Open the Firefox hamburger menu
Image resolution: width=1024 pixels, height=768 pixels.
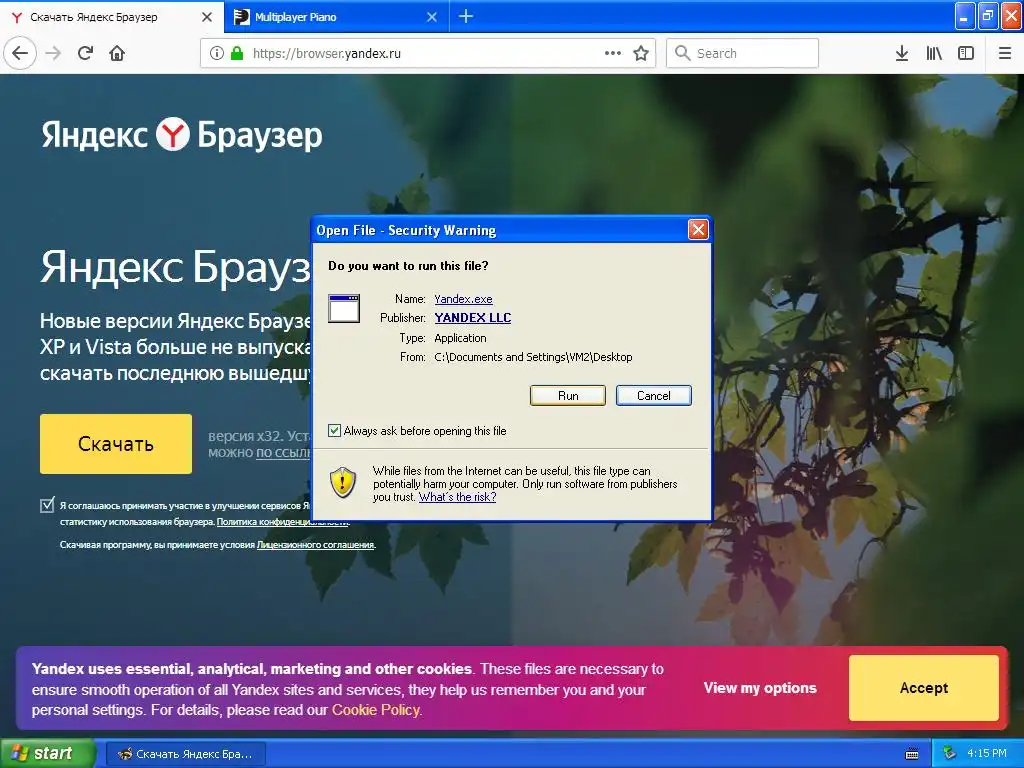[1005, 53]
